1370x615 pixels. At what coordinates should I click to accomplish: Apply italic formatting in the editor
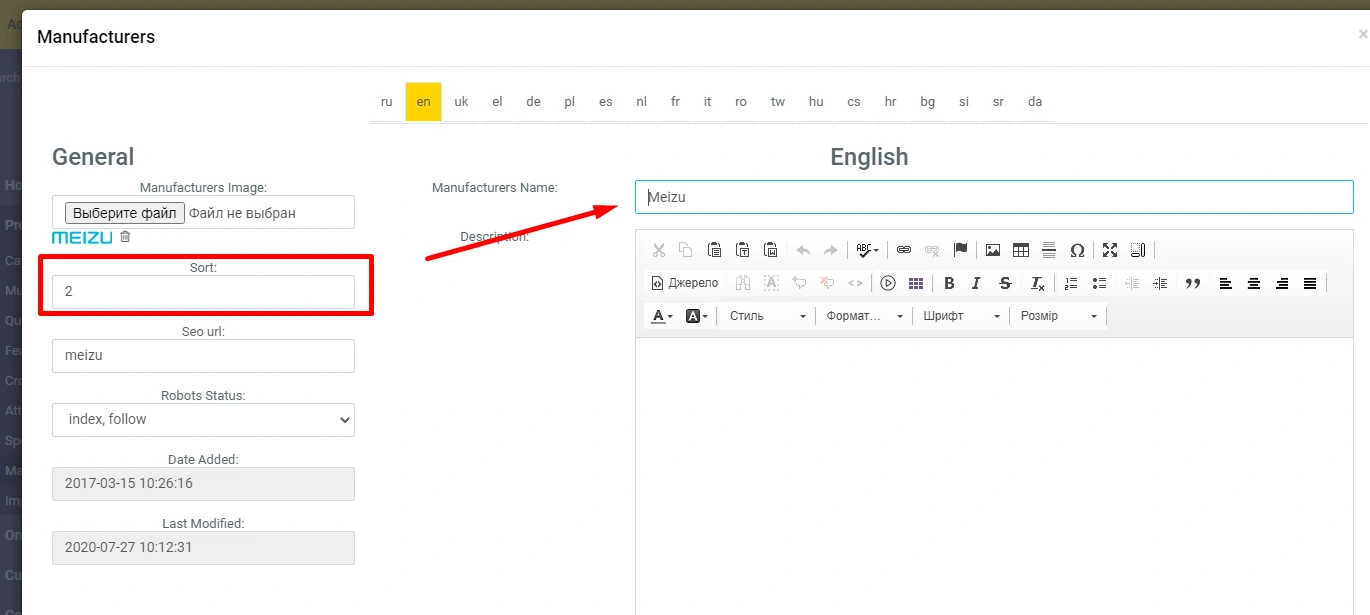pyautogui.click(x=977, y=283)
